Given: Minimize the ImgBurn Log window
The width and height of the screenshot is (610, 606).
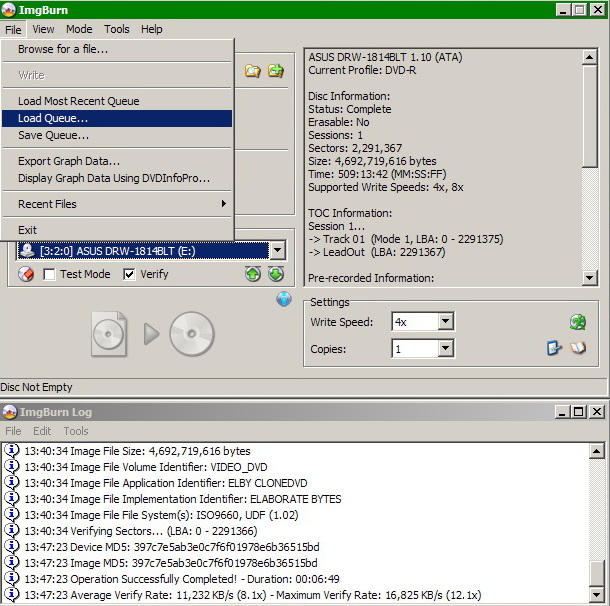Looking at the screenshot, I should [562, 412].
